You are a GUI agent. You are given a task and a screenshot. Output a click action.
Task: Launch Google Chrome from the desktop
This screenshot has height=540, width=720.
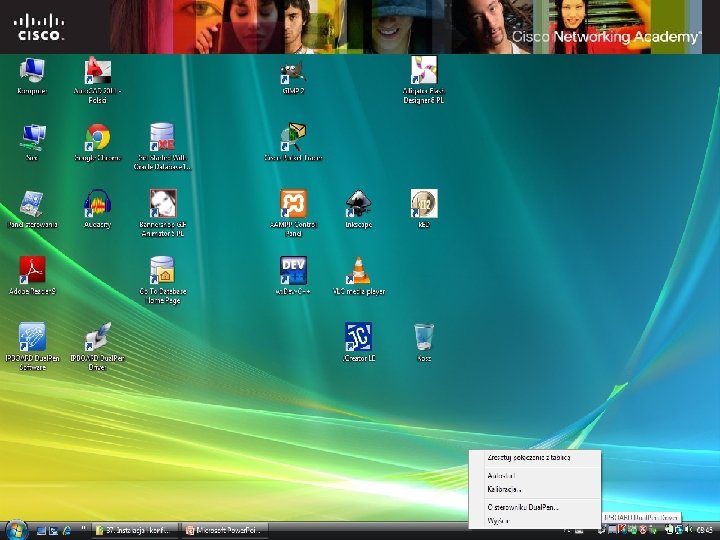point(97,137)
